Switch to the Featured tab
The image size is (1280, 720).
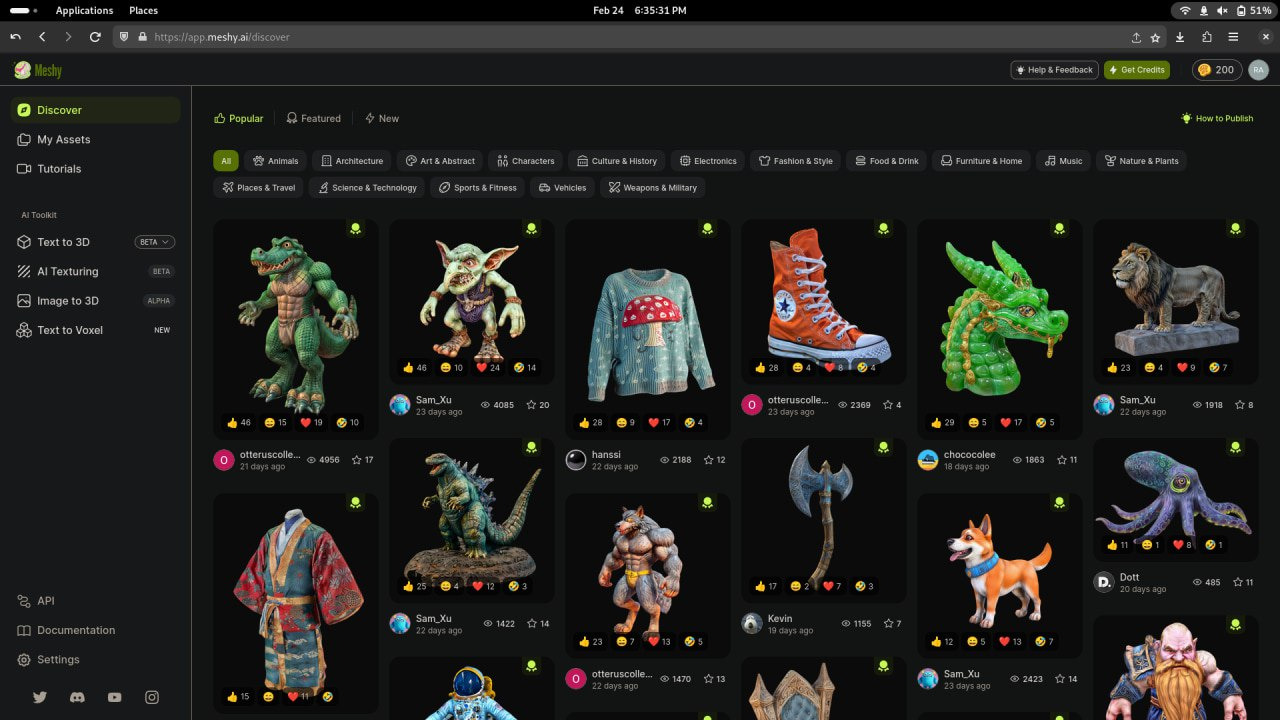pyautogui.click(x=313, y=118)
